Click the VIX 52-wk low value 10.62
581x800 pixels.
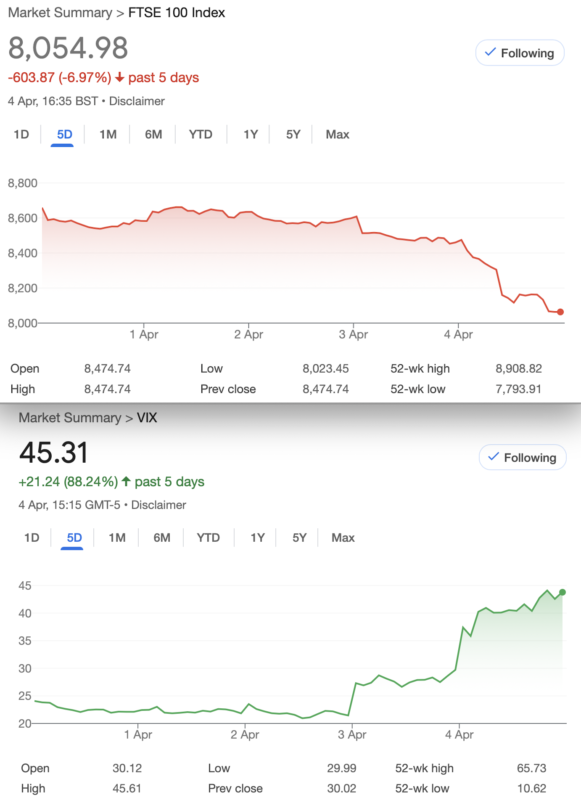(x=532, y=788)
